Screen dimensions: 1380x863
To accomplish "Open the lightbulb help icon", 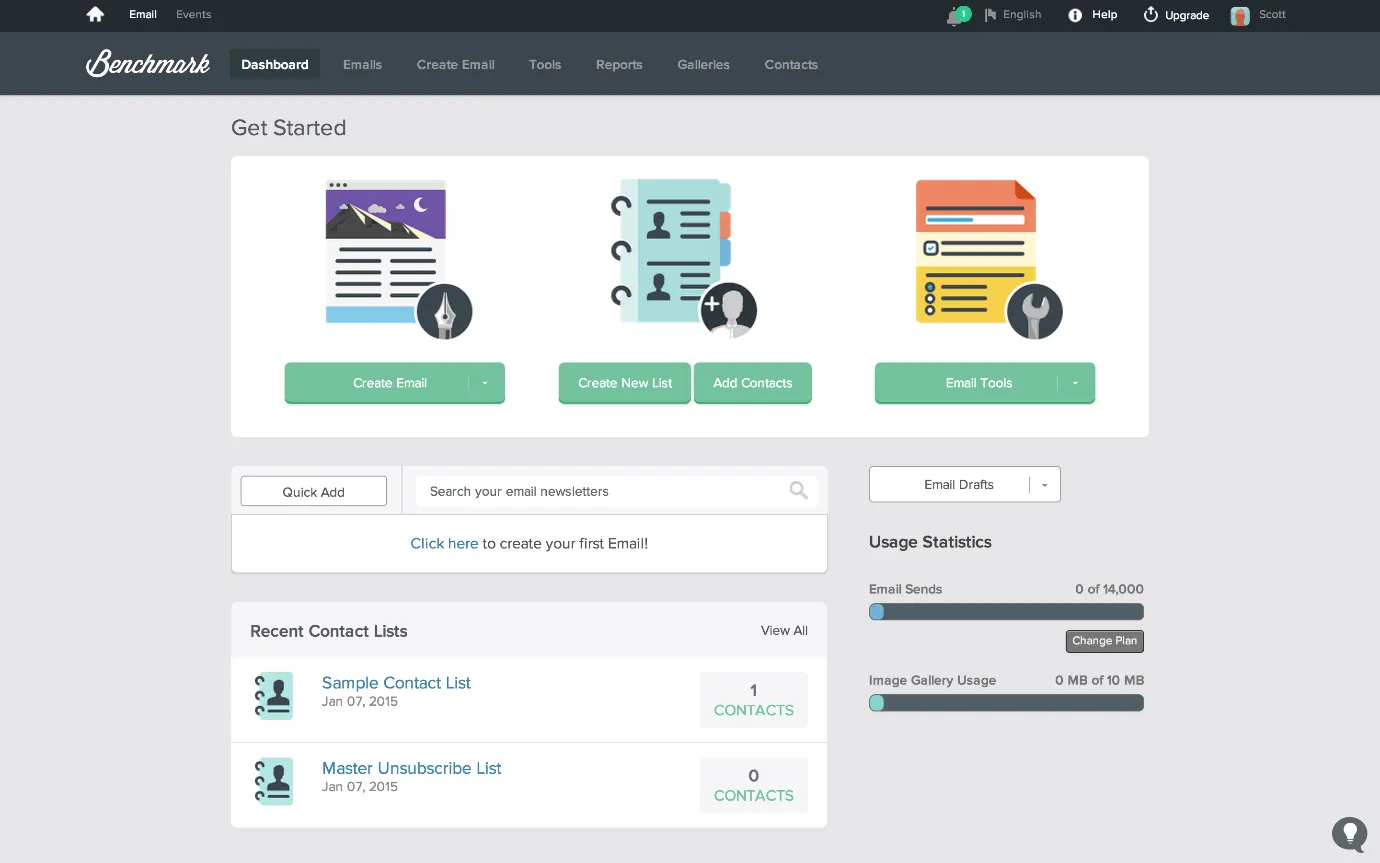I will [x=1349, y=833].
